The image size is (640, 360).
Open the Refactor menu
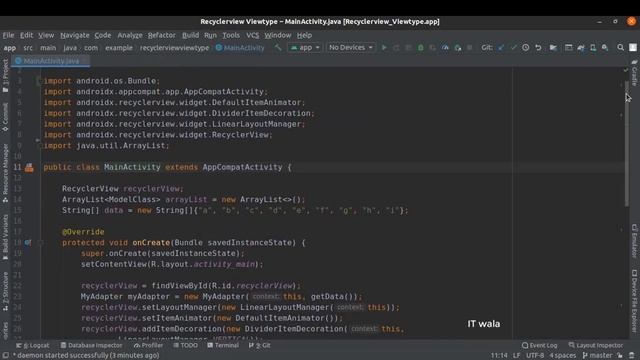coord(162,35)
